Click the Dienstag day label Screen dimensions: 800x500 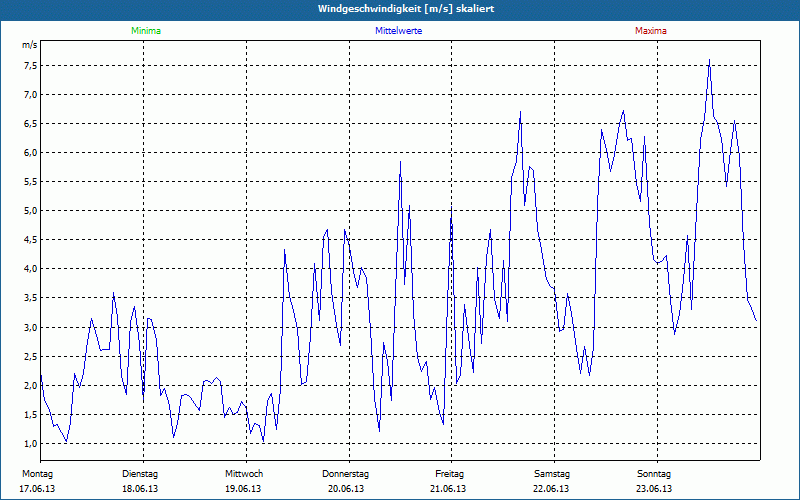click(140, 474)
